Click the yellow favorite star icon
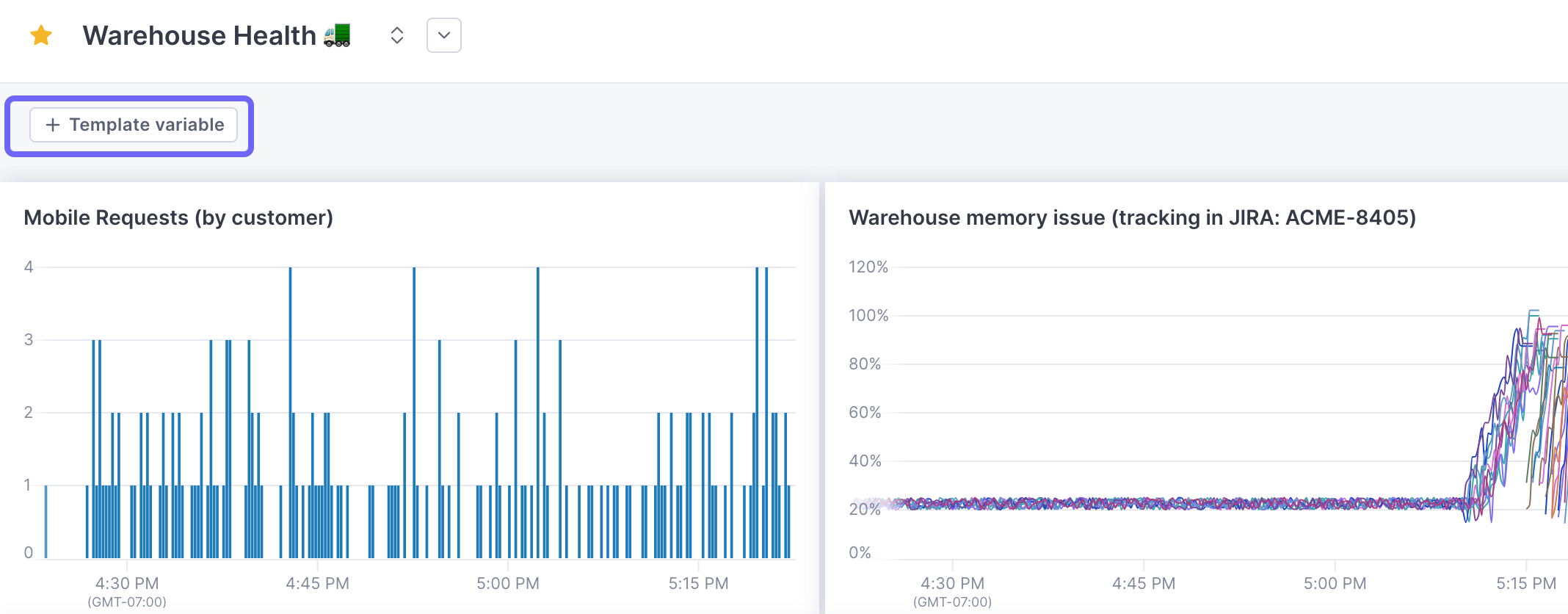This screenshot has height=614, width=1568. click(x=41, y=35)
